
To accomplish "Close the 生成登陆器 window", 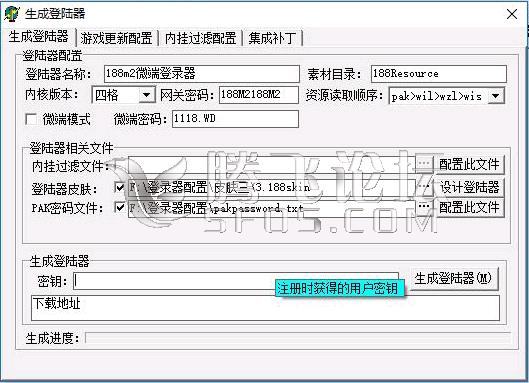I will click(512, 14).
